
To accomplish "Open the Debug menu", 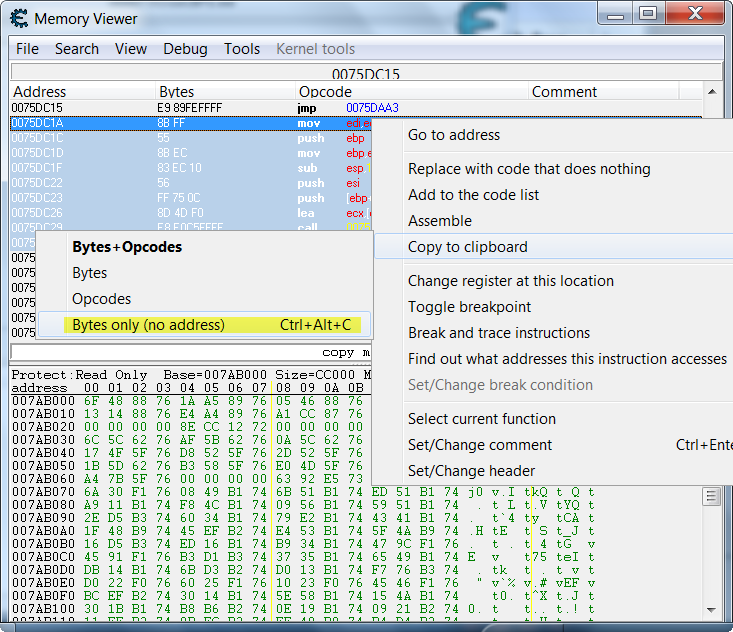I will [x=185, y=49].
